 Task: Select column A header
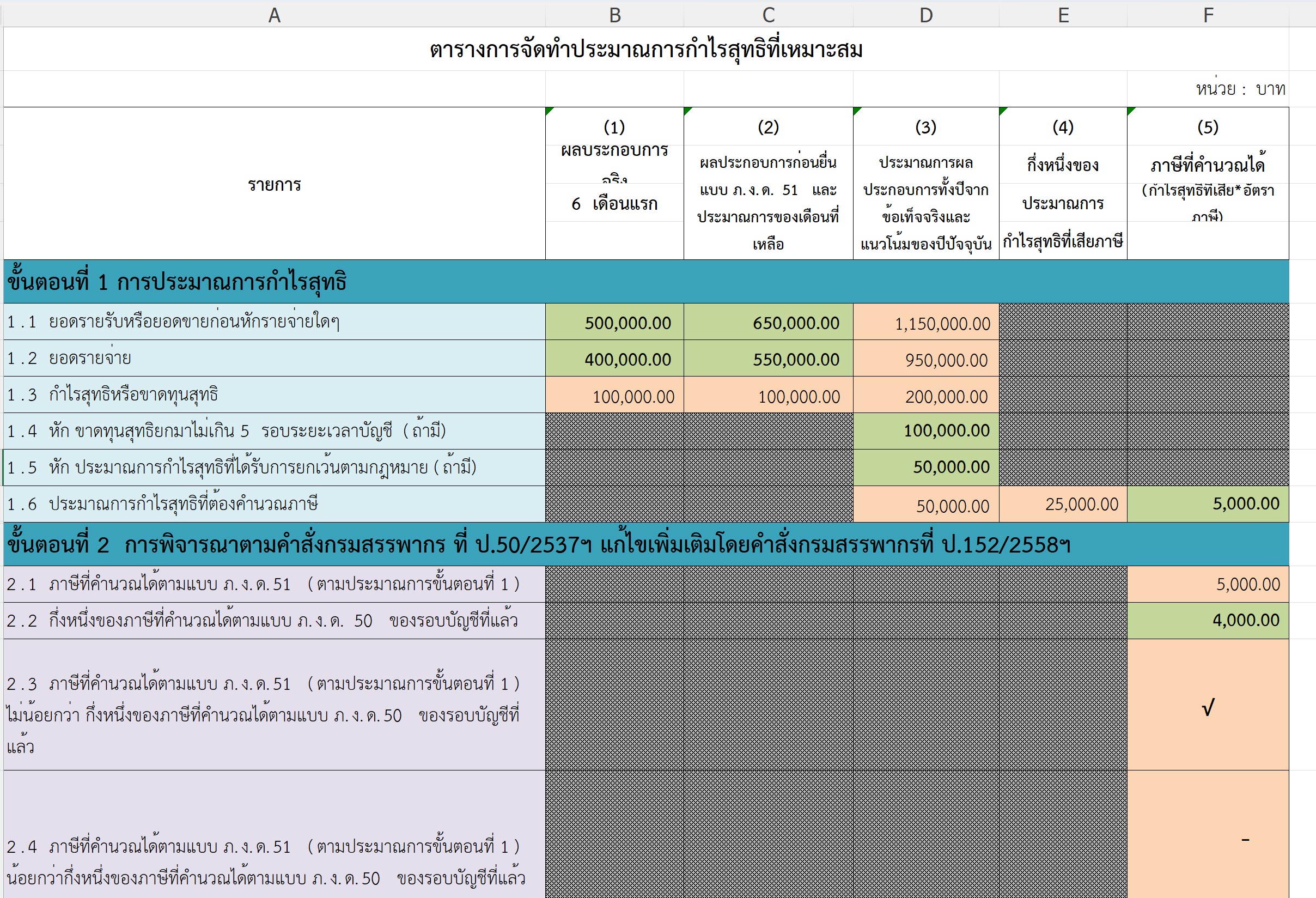click(274, 15)
